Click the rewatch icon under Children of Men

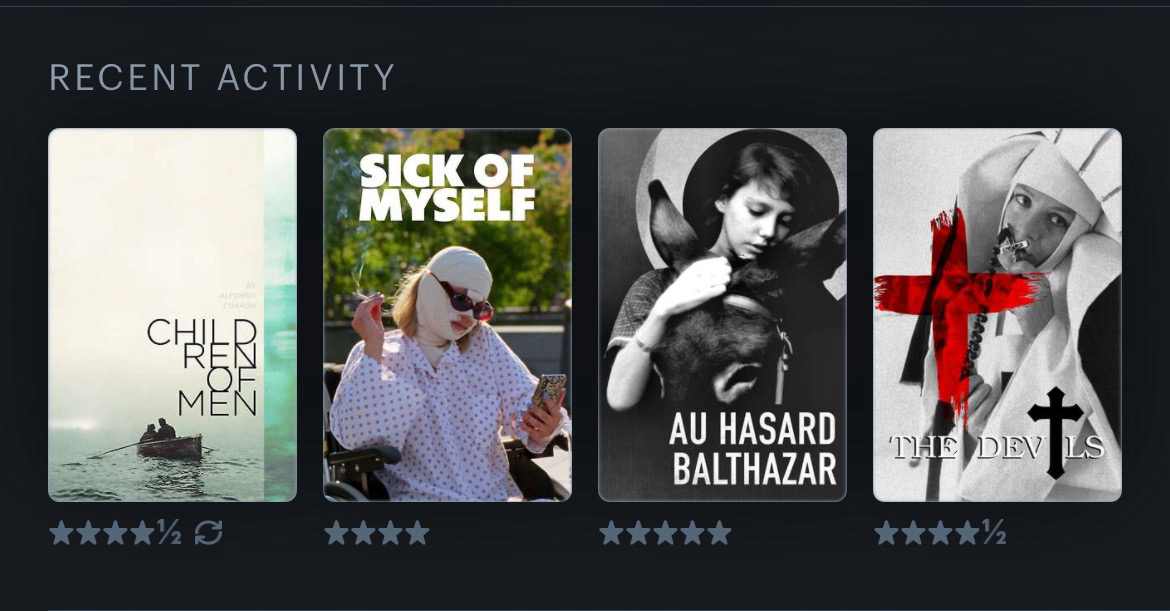[x=208, y=533]
